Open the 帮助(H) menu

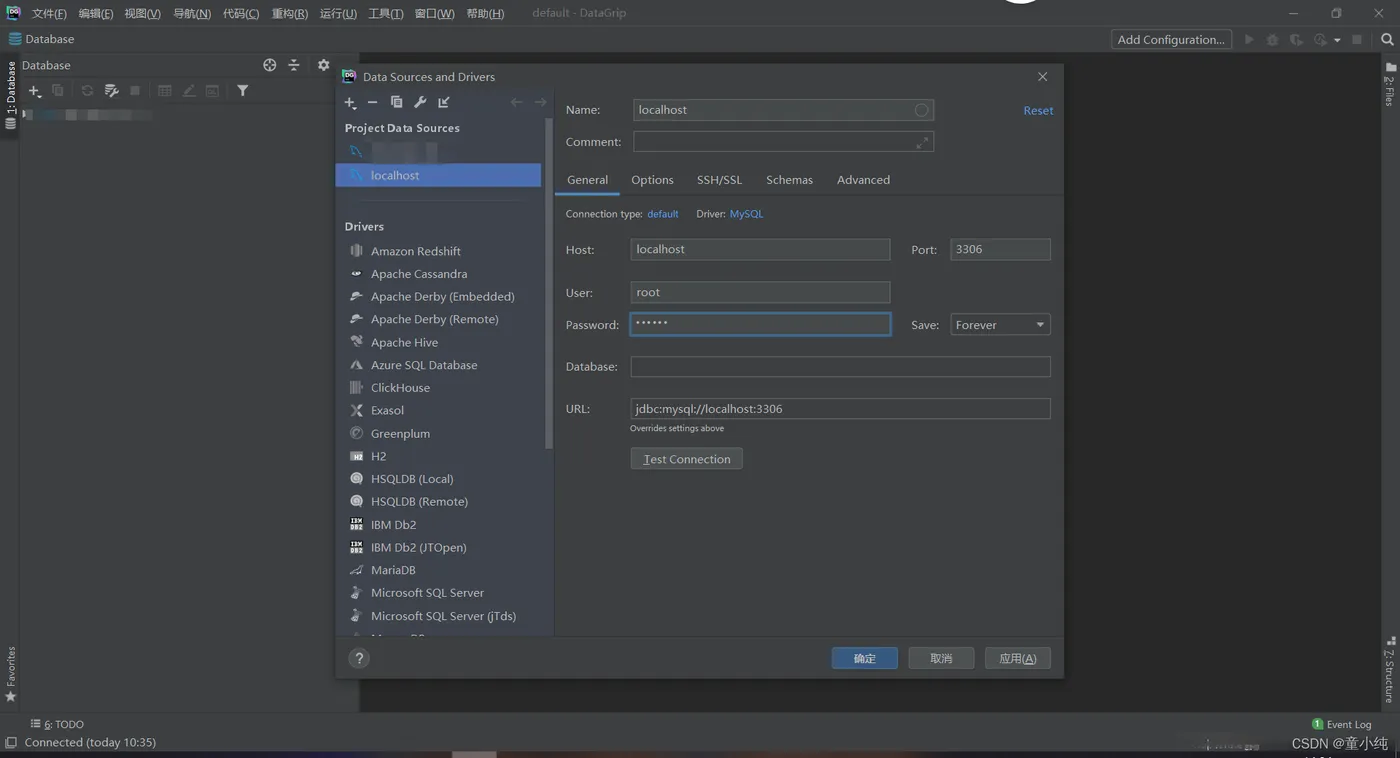[485, 14]
